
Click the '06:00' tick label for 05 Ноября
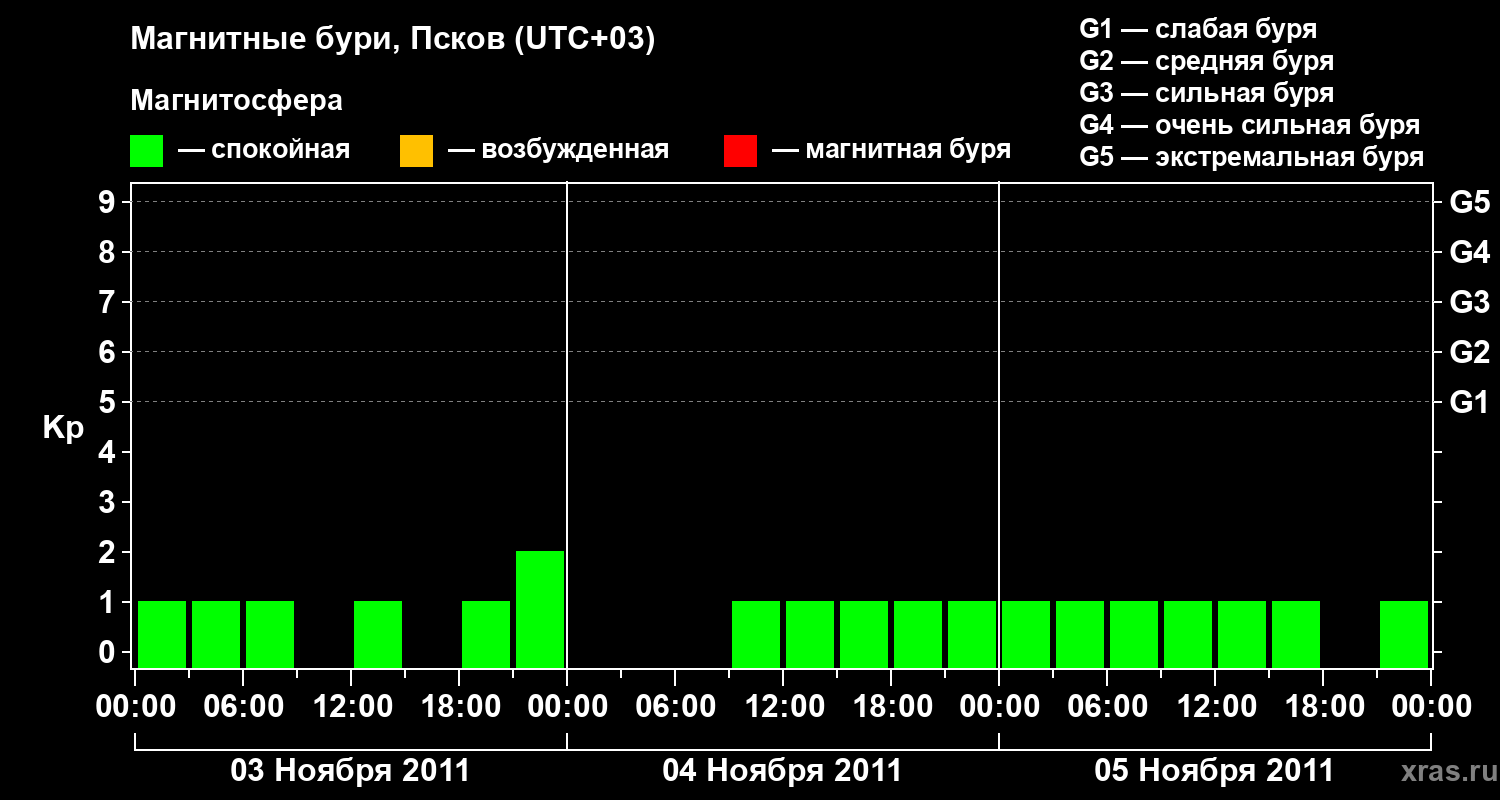pyautogui.click(x=1107, y=707)
